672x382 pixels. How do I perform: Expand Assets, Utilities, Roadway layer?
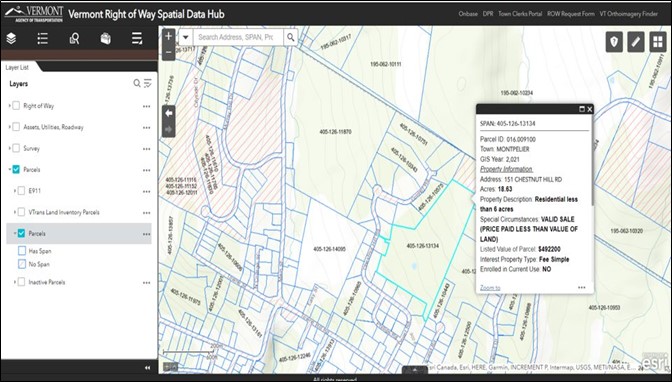coord(9,127)
